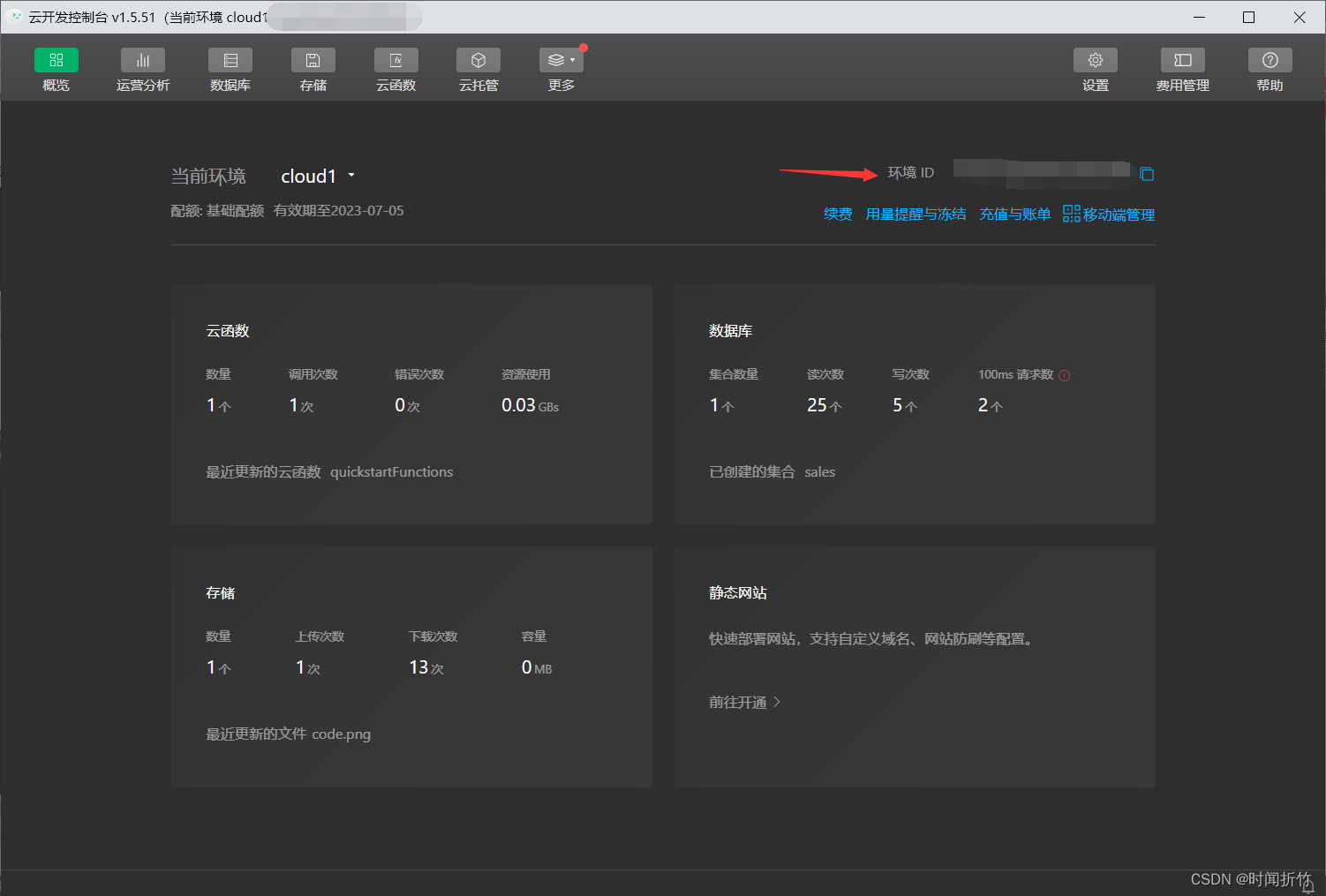Click the 移动端管理 QR code icon

1071,214
